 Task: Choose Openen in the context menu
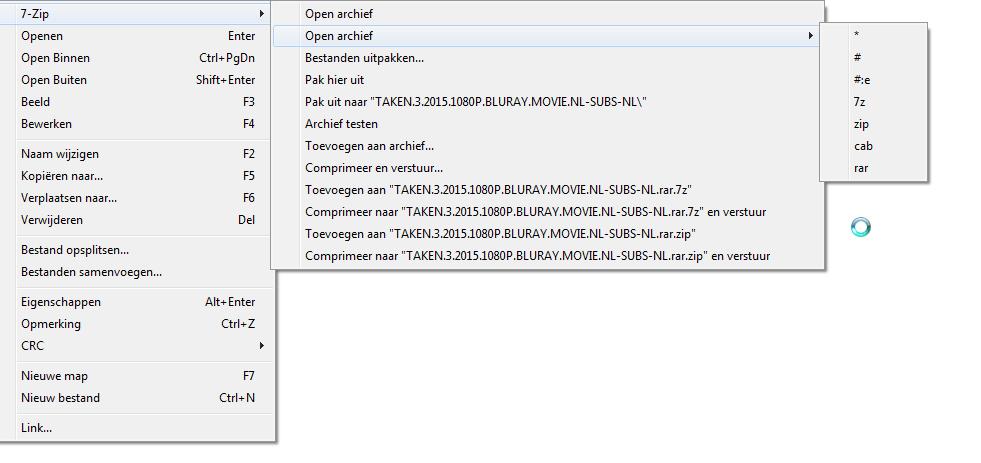tap(136, 36)
